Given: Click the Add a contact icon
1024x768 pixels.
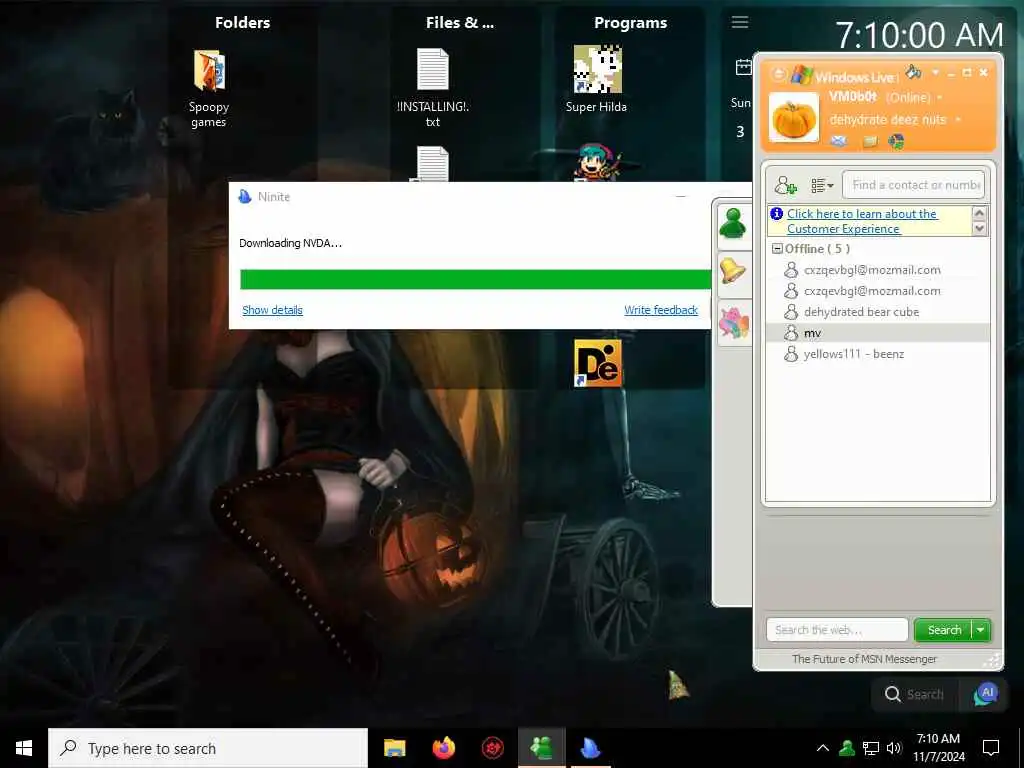Looking at the screenshot, I should point(786,185).
